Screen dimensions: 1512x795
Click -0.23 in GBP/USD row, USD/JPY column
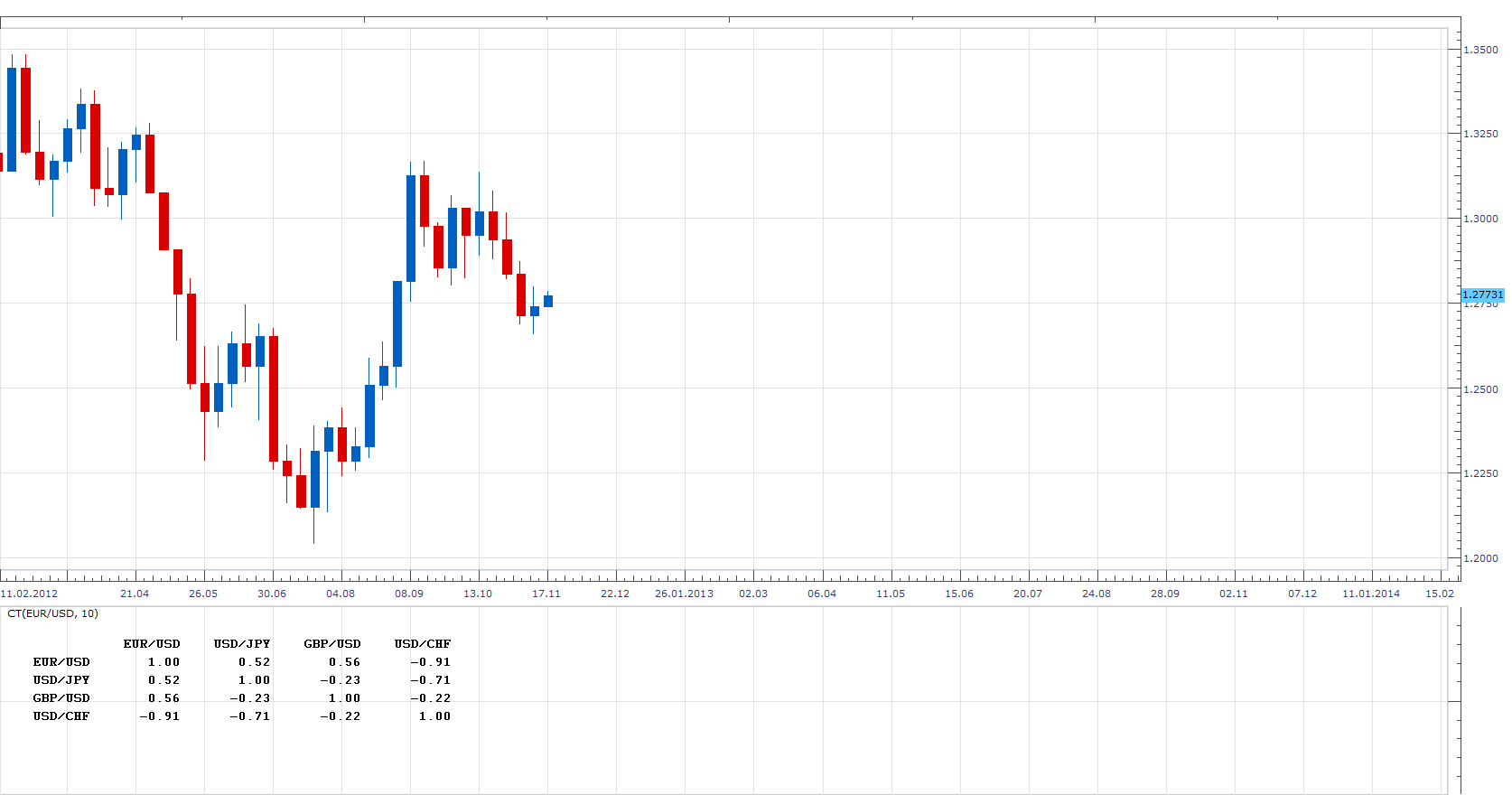250,698
